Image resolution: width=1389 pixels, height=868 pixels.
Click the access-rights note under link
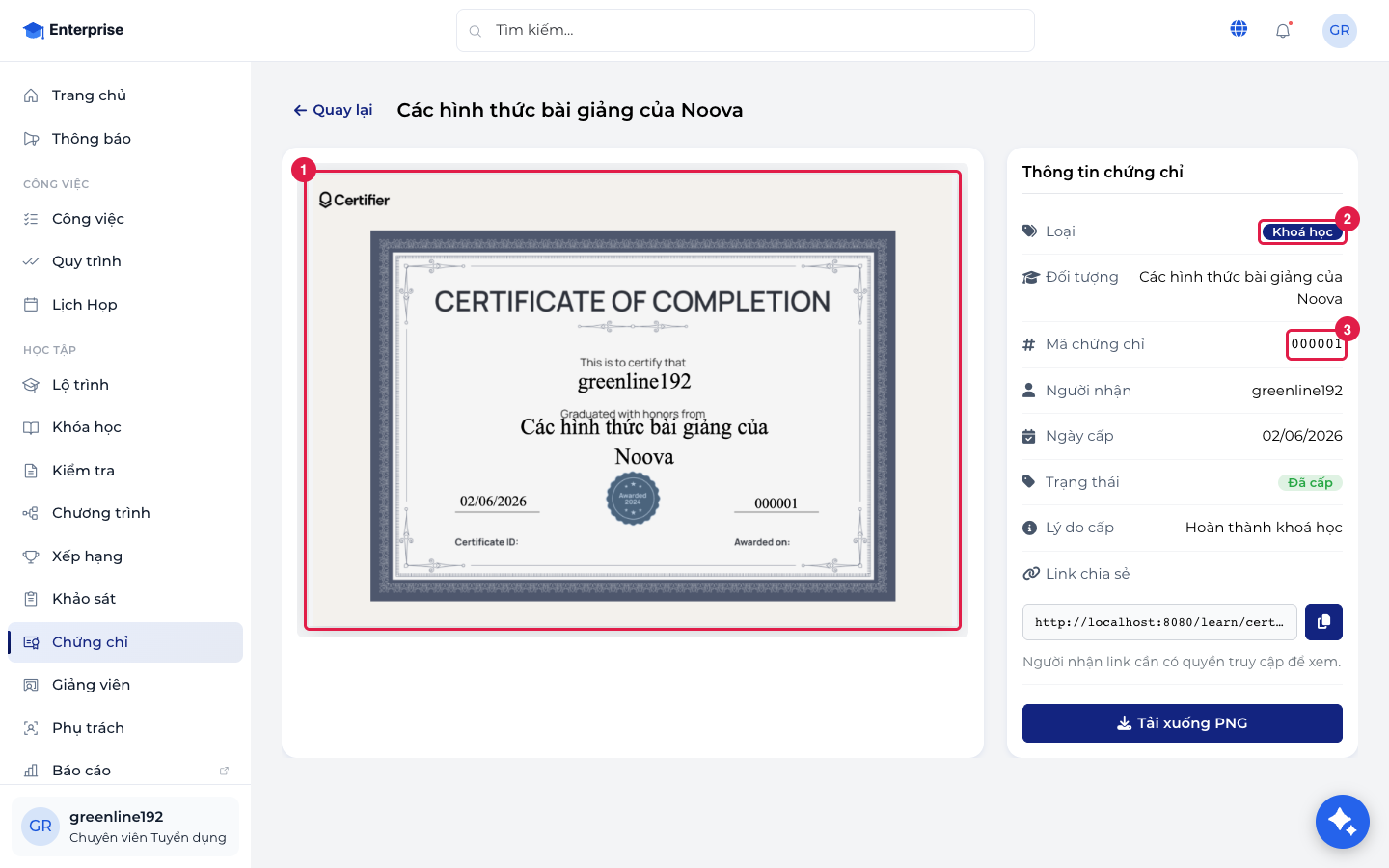pyautogui.click(x=1182, y=662)
